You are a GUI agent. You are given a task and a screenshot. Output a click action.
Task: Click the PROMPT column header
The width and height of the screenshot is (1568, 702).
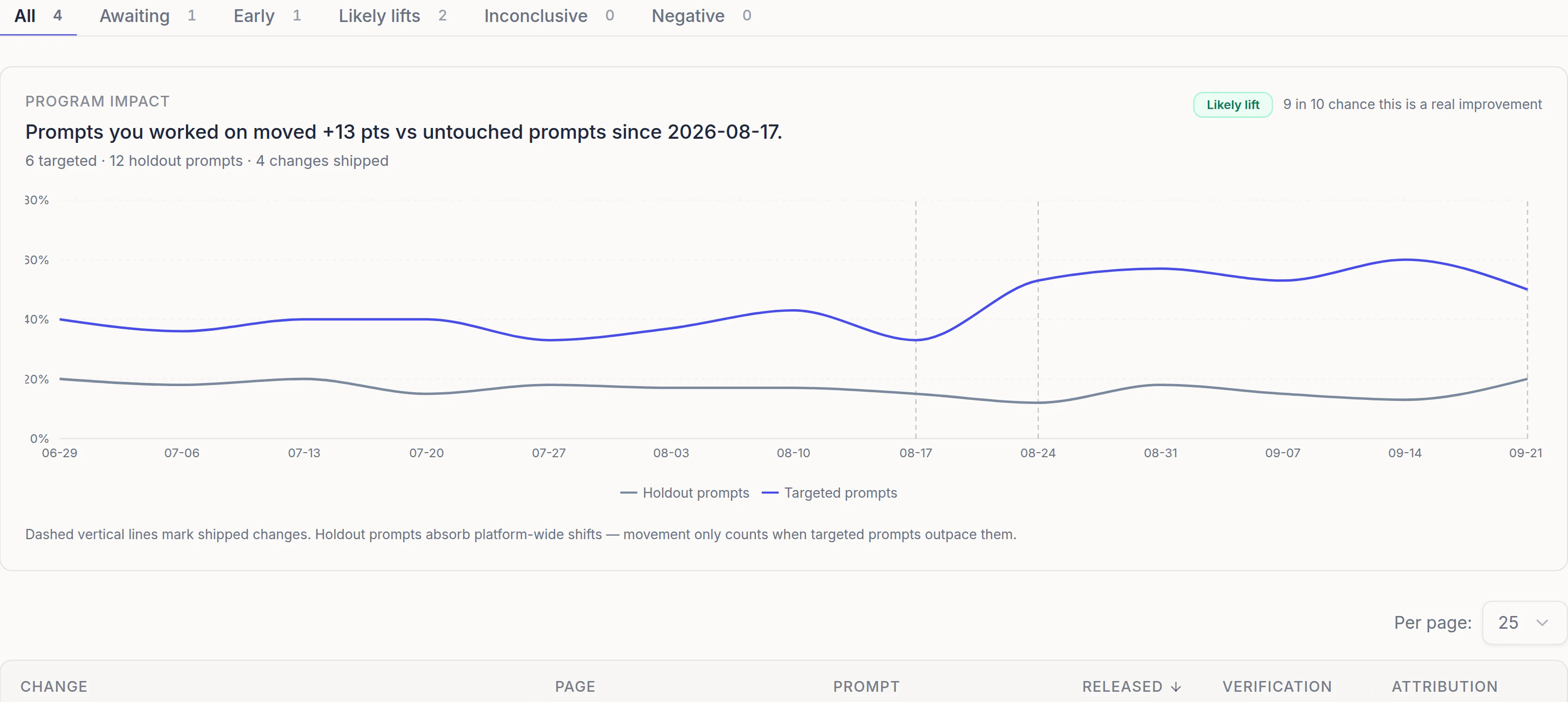click(866, 686)
